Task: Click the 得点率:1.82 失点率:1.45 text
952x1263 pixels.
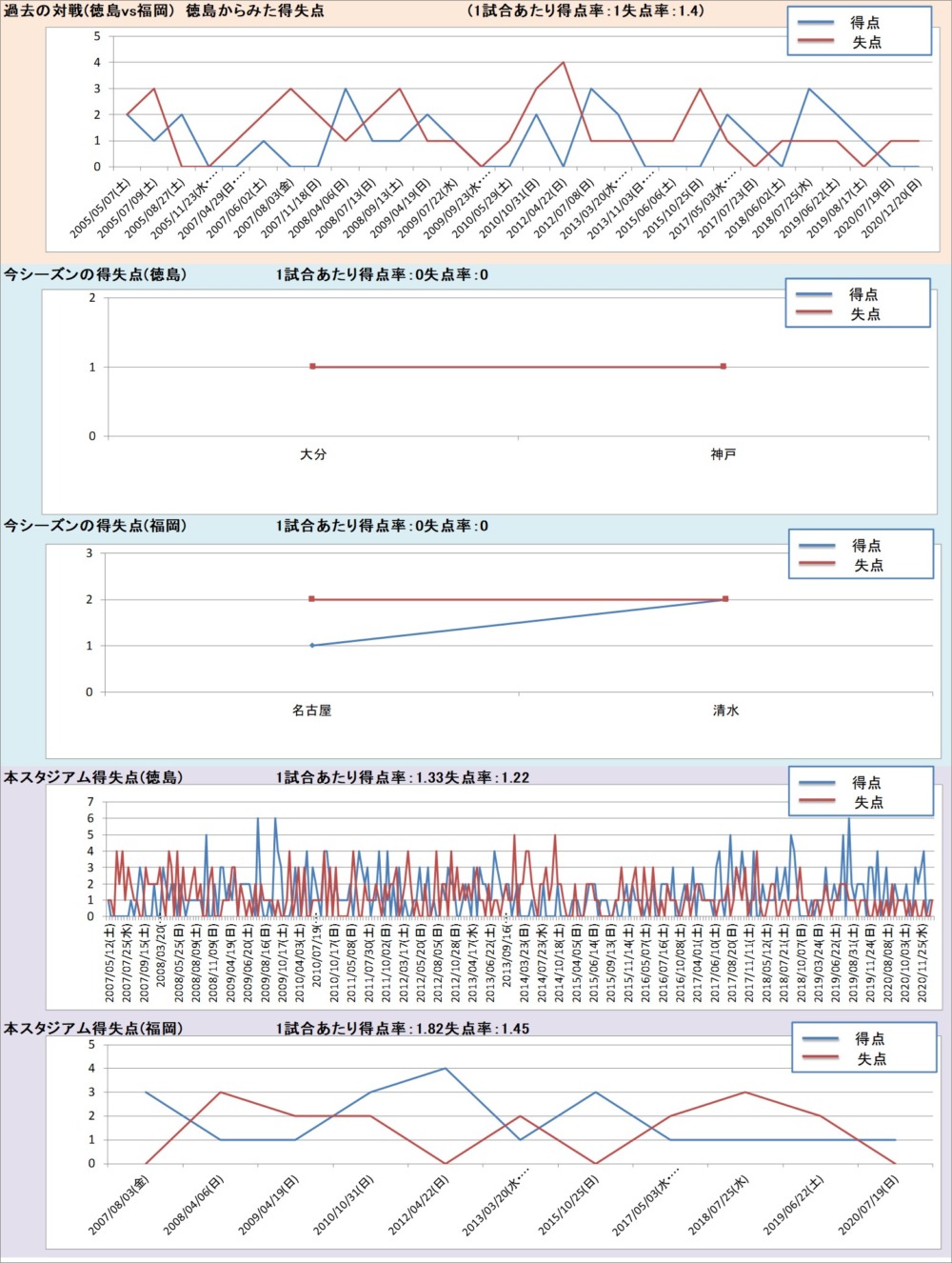Action: pyautogui.click(x=403, y=1029)
